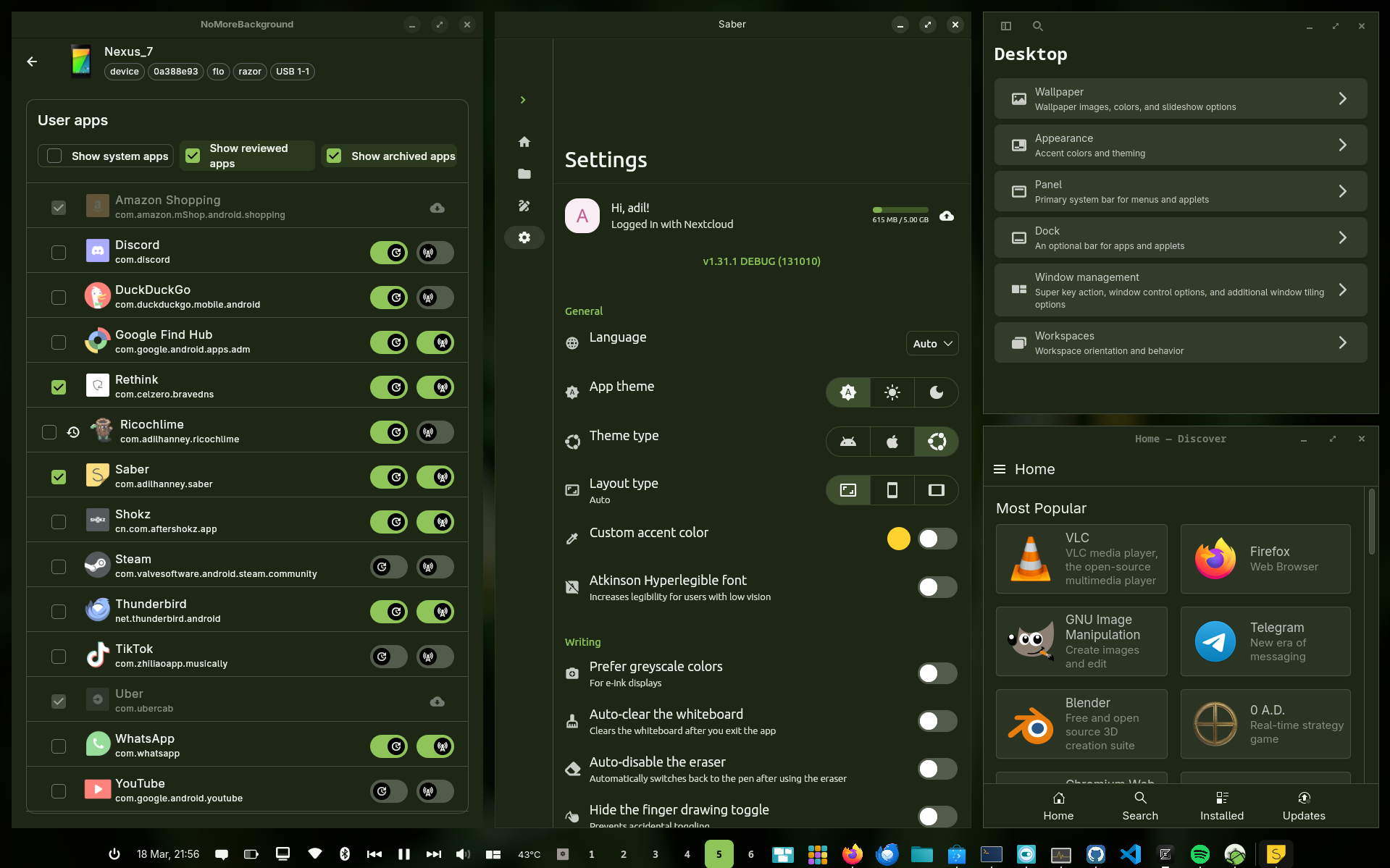Click Nextcloud storage usage bar
Viewport: 1390px width, 868px height.
coord(900,210)
